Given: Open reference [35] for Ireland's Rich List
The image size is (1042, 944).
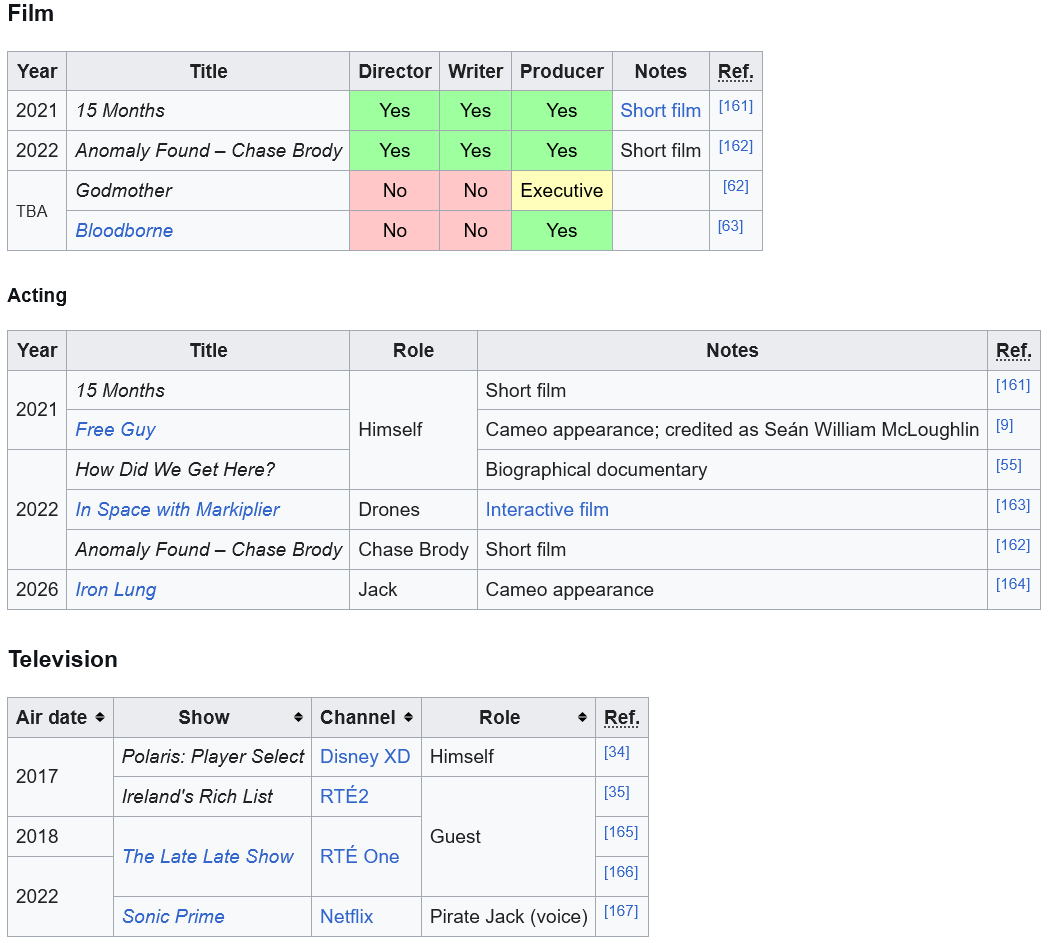Looking at the screenshot, I should (x=617, y=792).
